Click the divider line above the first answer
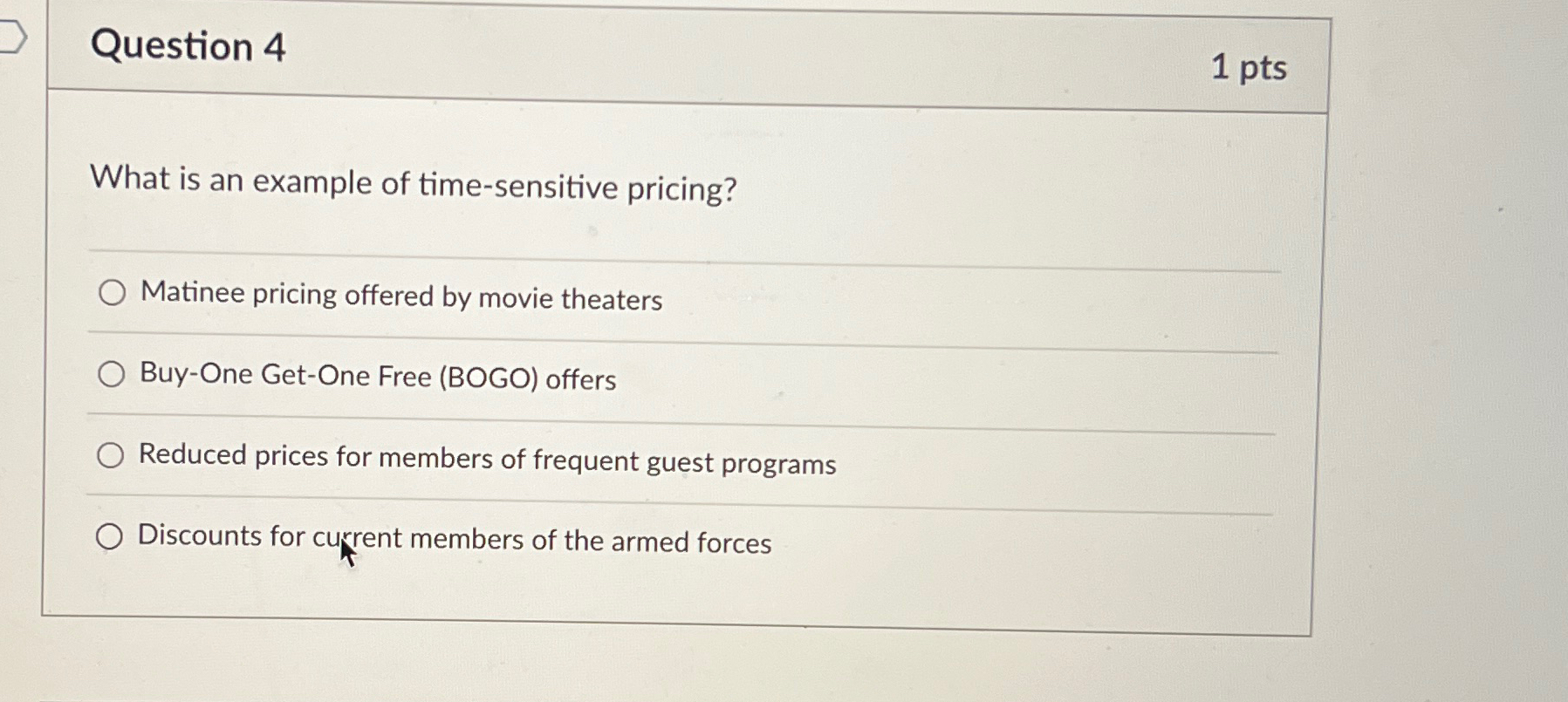Image resolution: width=1568 pixels, height=702 pixels. (681, 252)
